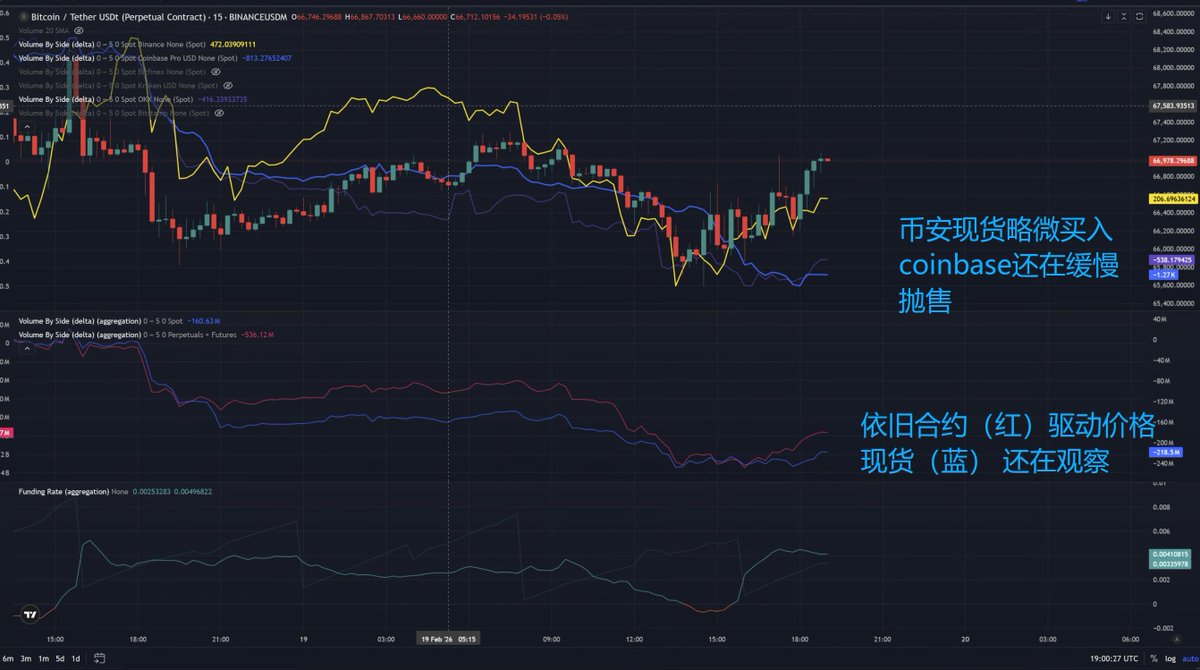Click the maximize pane icon top right
Image resolution: width=1200 pixels, height=670 pixels.
tap(1140, 17)
